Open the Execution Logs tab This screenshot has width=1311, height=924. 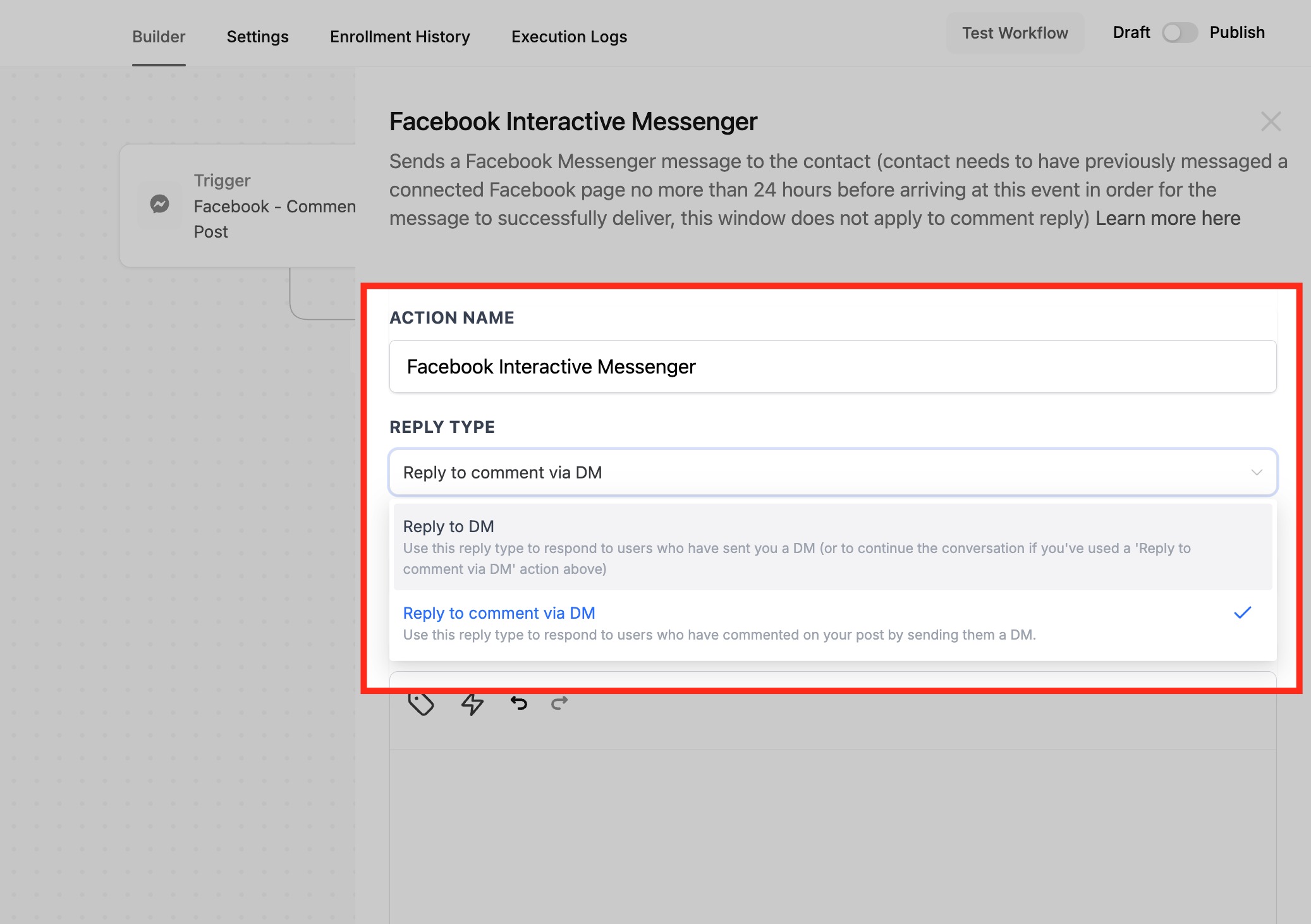[569, 37]
